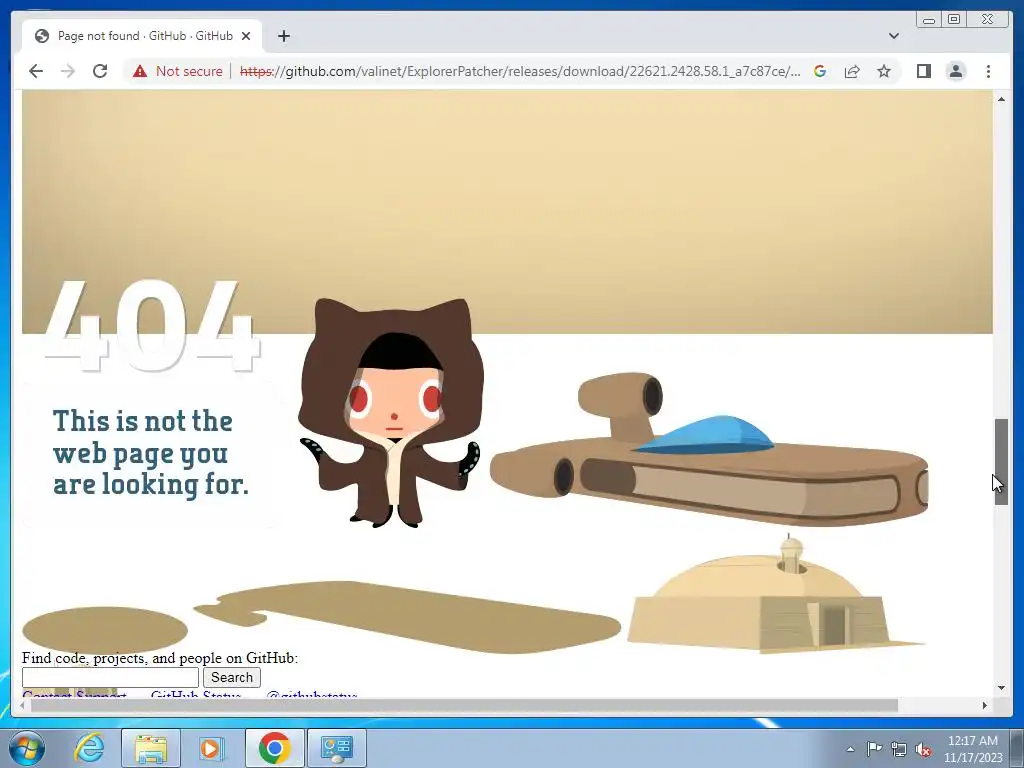This screenshot has width=1024, height=768.
Task: Click the 404 heading text
Action: pos(152,327)
